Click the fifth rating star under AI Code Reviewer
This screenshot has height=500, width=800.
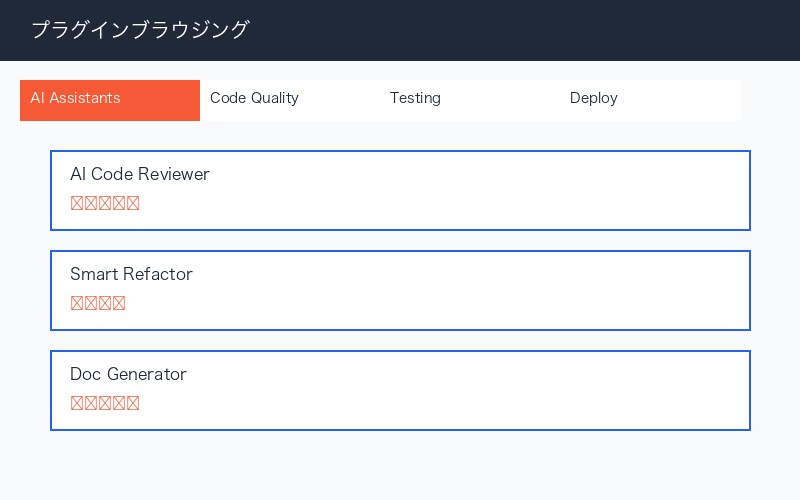coord(133,203)
